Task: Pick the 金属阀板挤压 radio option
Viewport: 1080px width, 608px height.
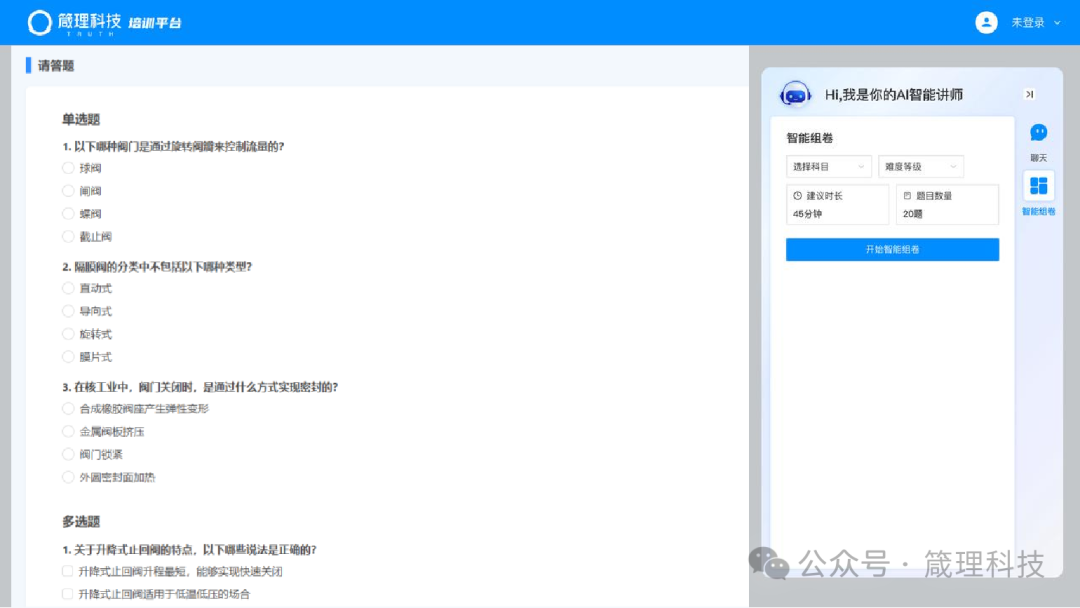Action: (69, 432)
